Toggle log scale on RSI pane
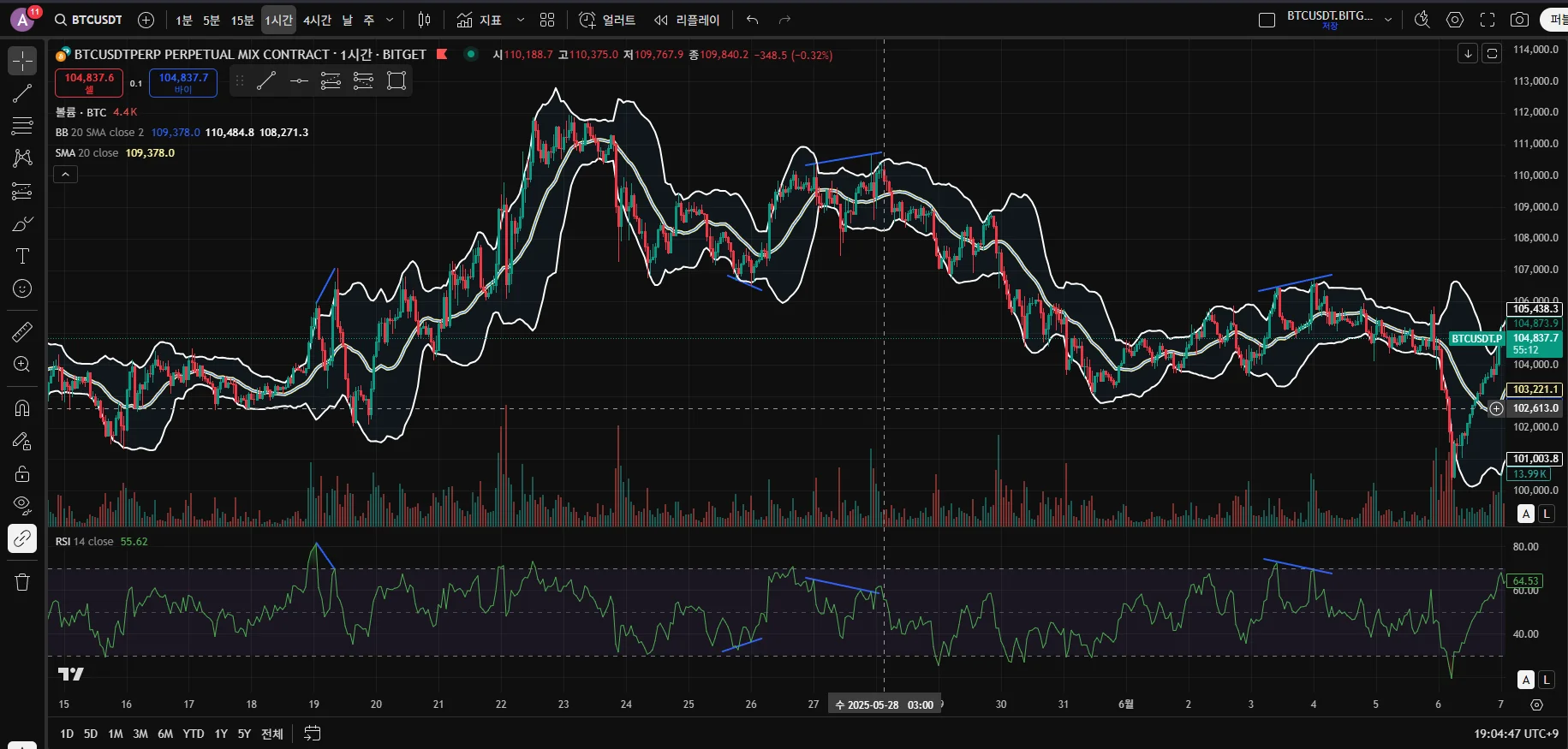The height and width of the screenshot is (749, 1568). 1546,680
